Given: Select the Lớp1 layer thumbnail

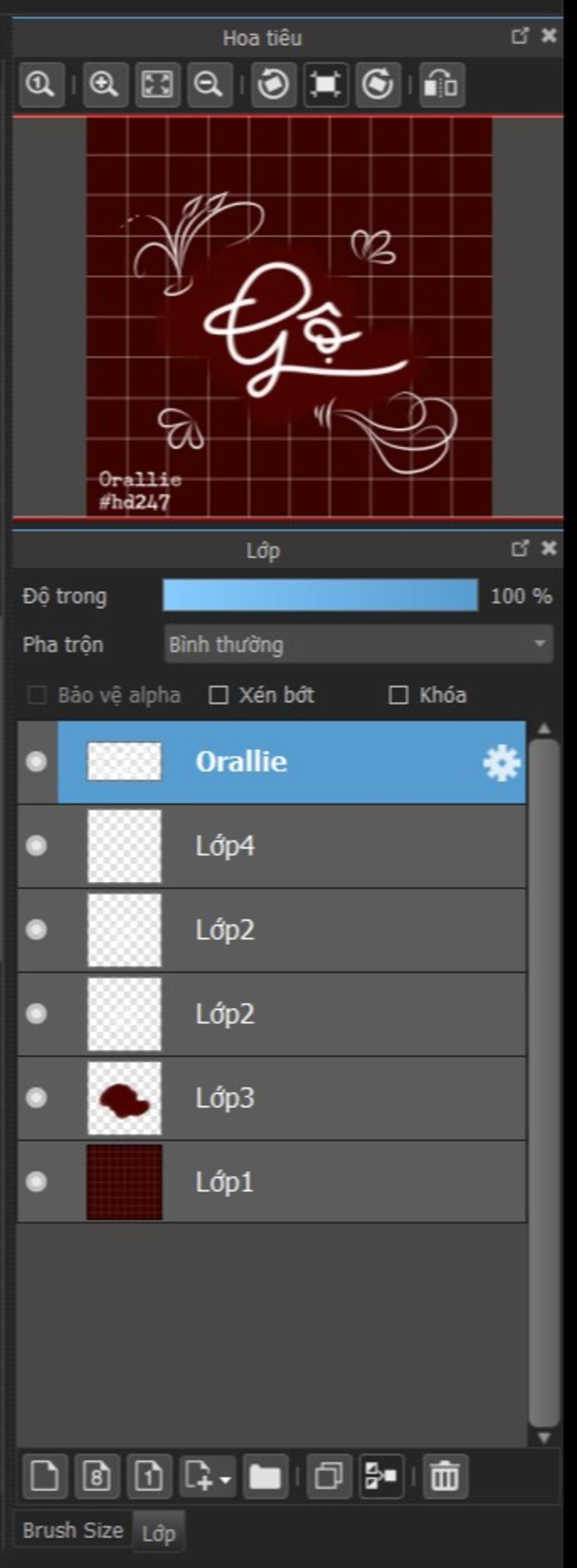Looking at the screenshot, I should coord(125,1182).
